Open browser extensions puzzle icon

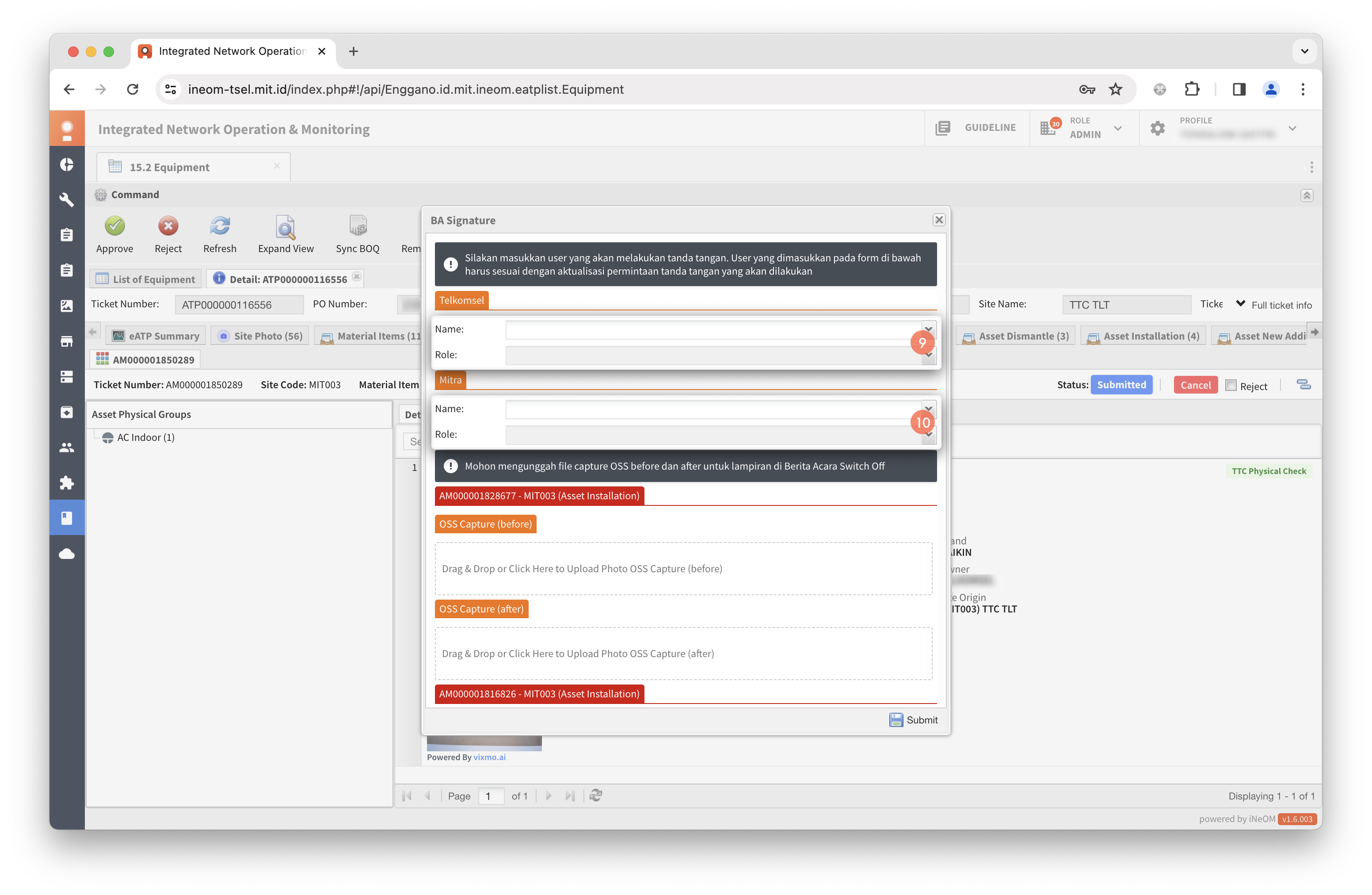pos(1192,89)
